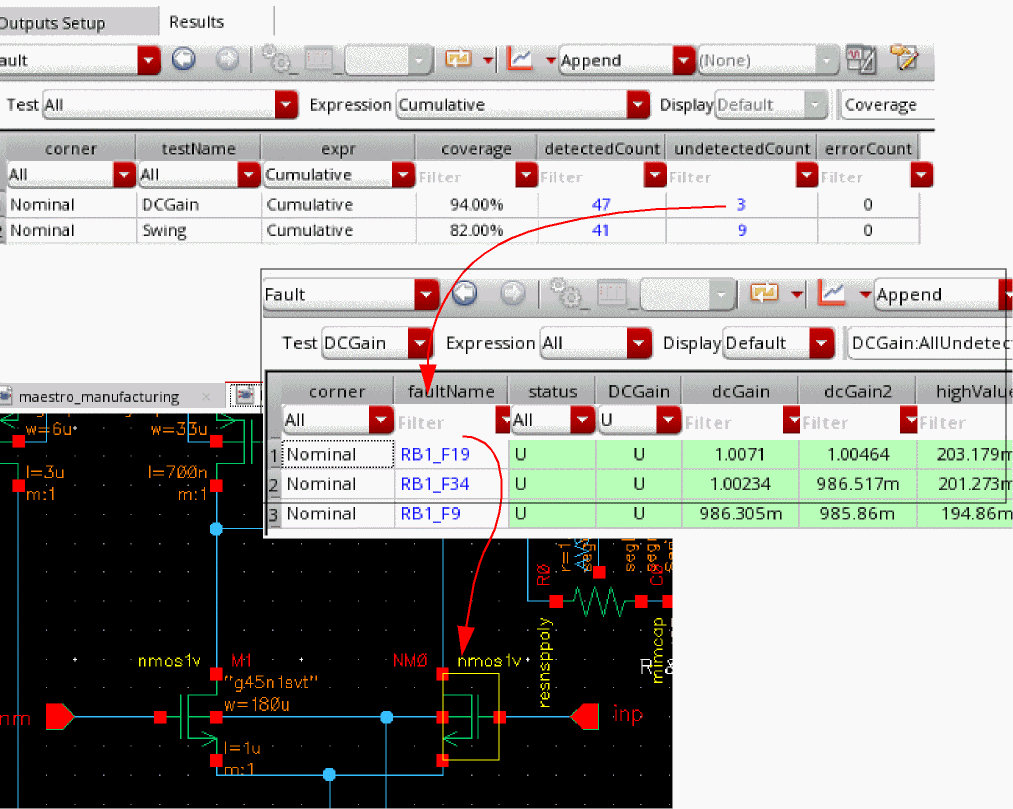This screenshot has height=809, width=1013.
Task: Switch to the Results tab
Action: click(196, 21)
